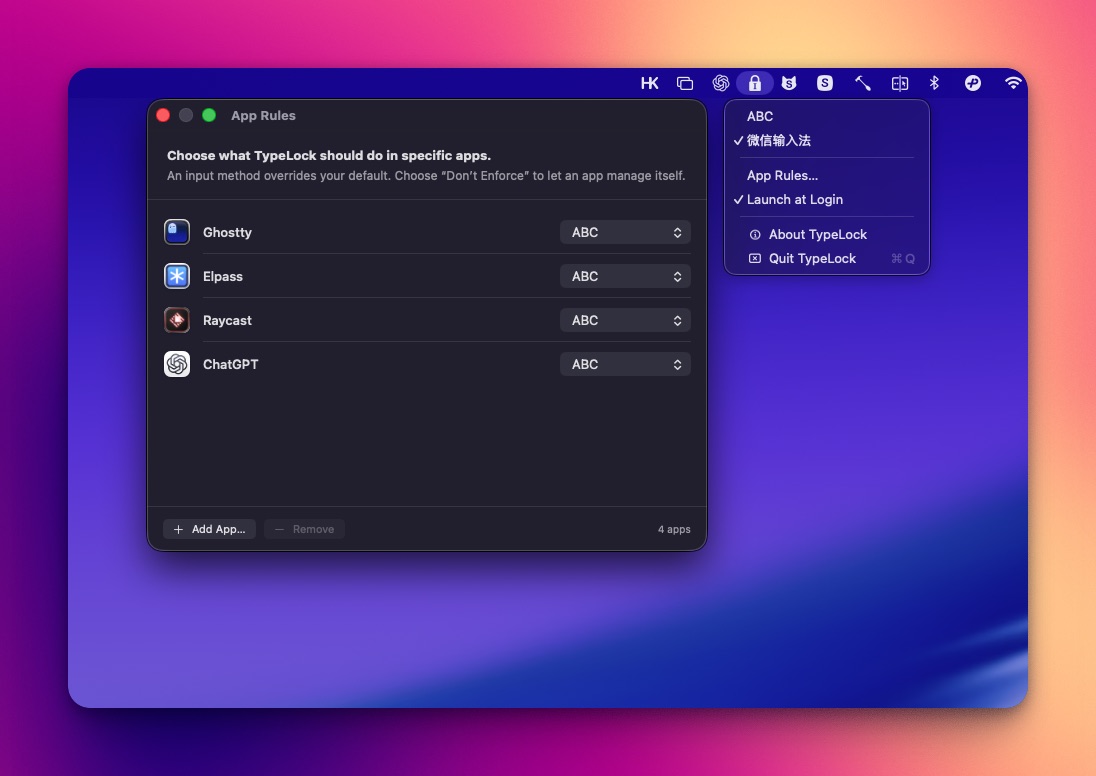Screen dimensions: 1096x776
Task: Select the Ghostty row name
Action: [227, 232]
